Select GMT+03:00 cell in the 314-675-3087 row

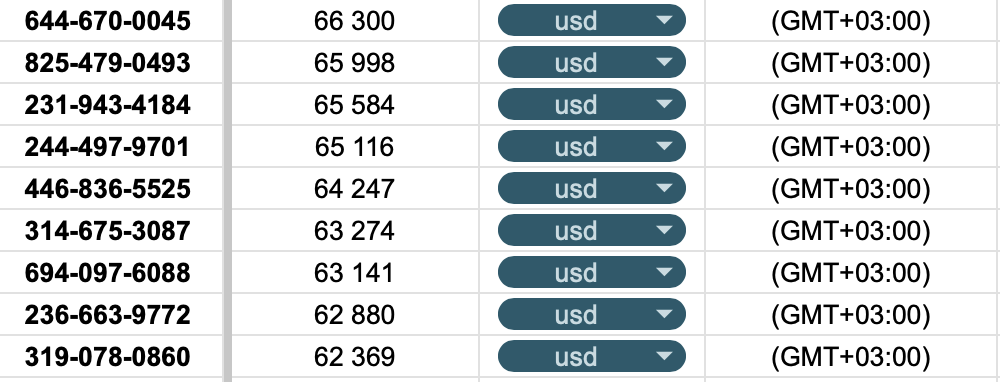pyautogui.click(x=851, y=231)
